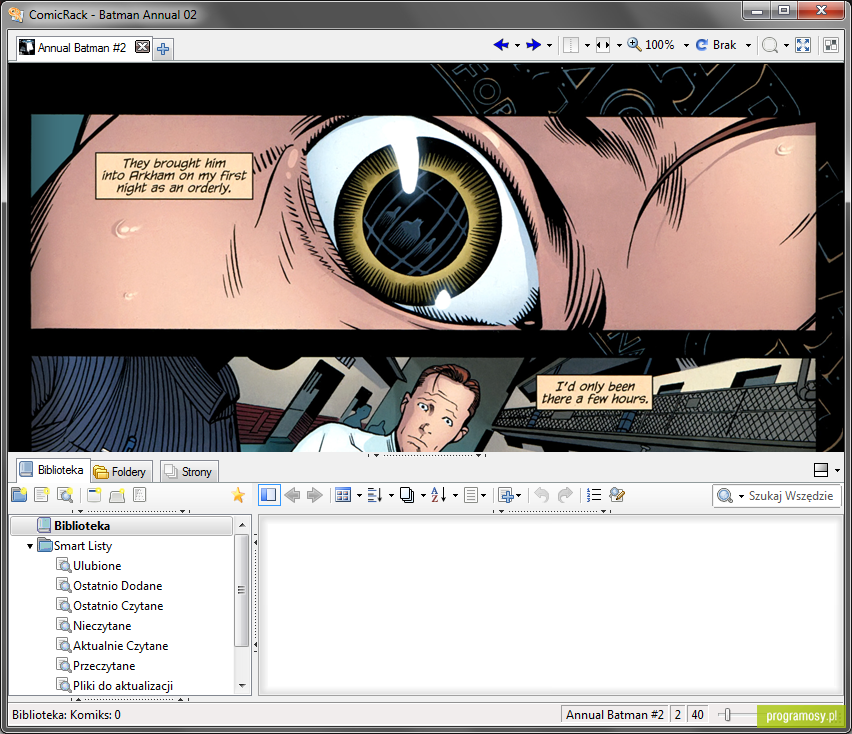Open the page layout dropdown arrow
The width and height of the screenshot is (852, 734).
tap(587, 45)
